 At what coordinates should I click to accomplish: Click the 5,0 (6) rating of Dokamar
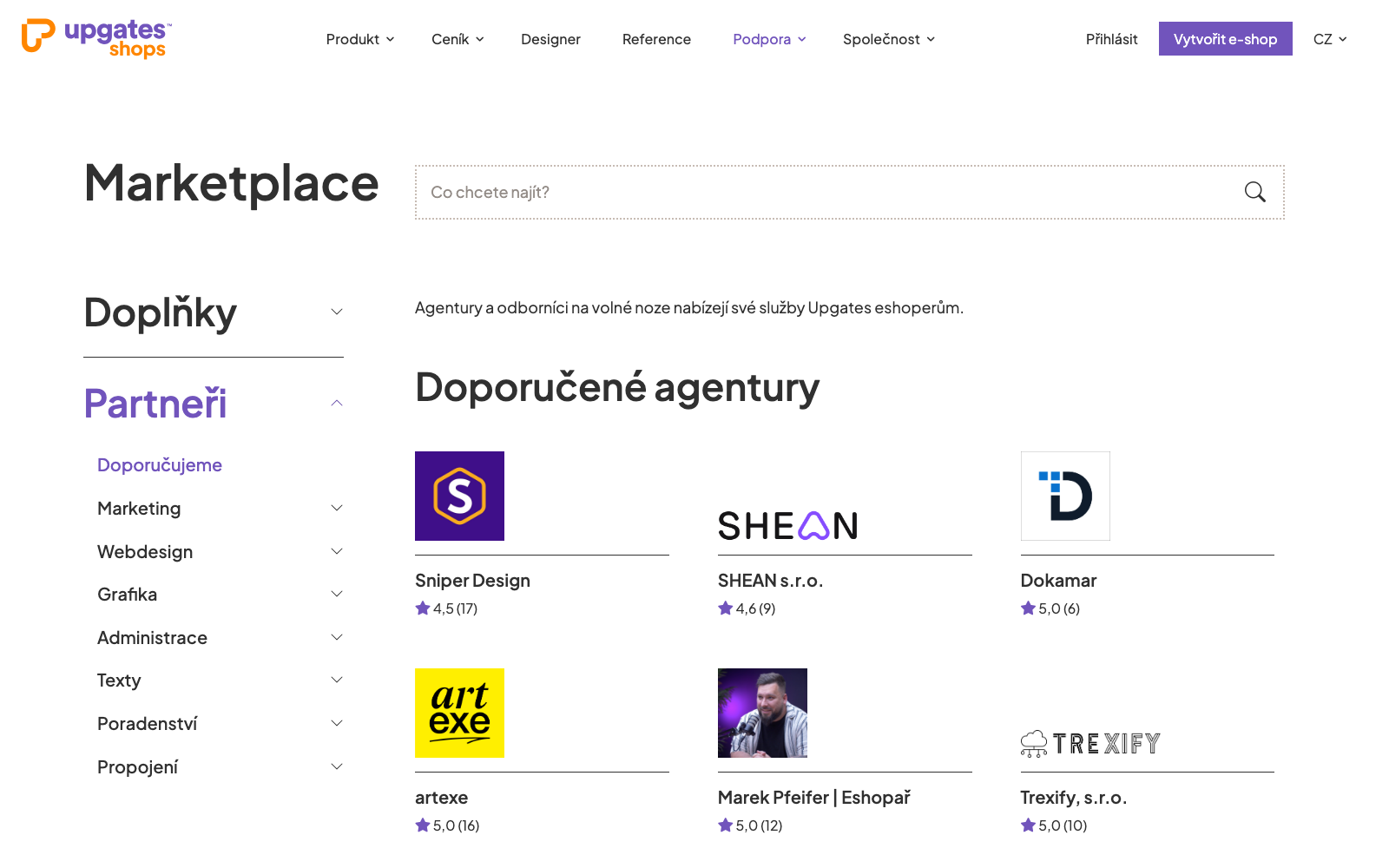point(1050,608)
